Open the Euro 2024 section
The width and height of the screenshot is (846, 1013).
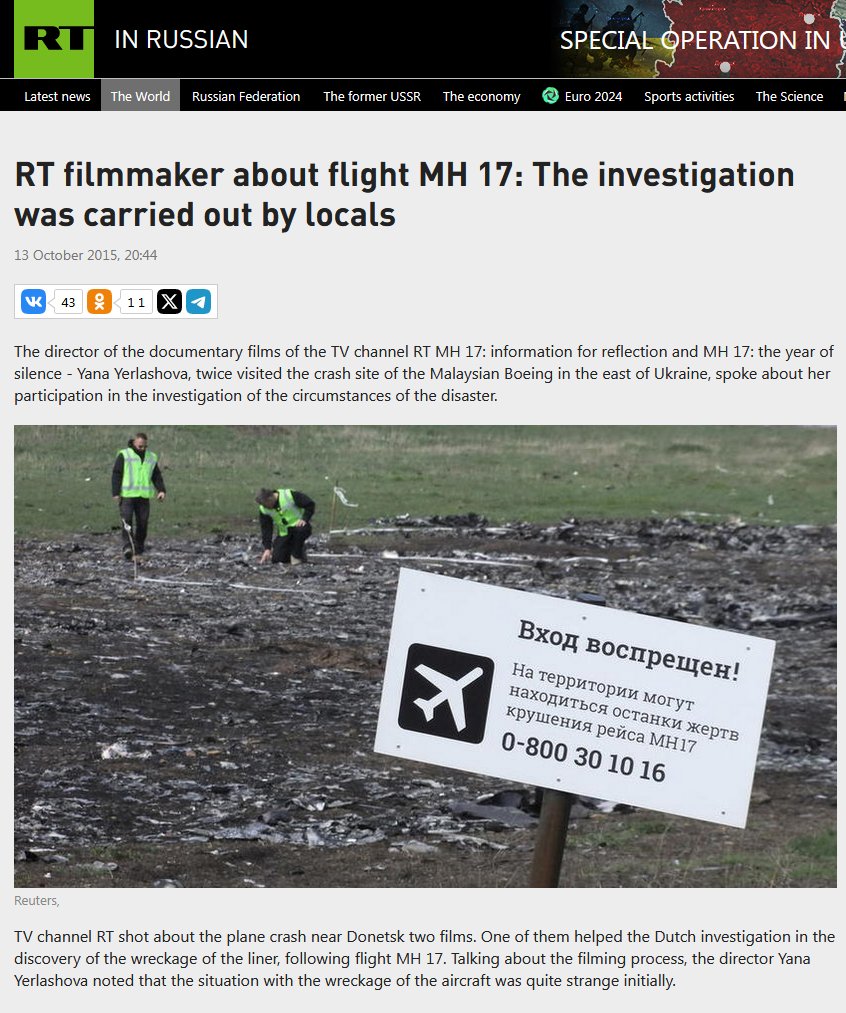click(593, 96)
